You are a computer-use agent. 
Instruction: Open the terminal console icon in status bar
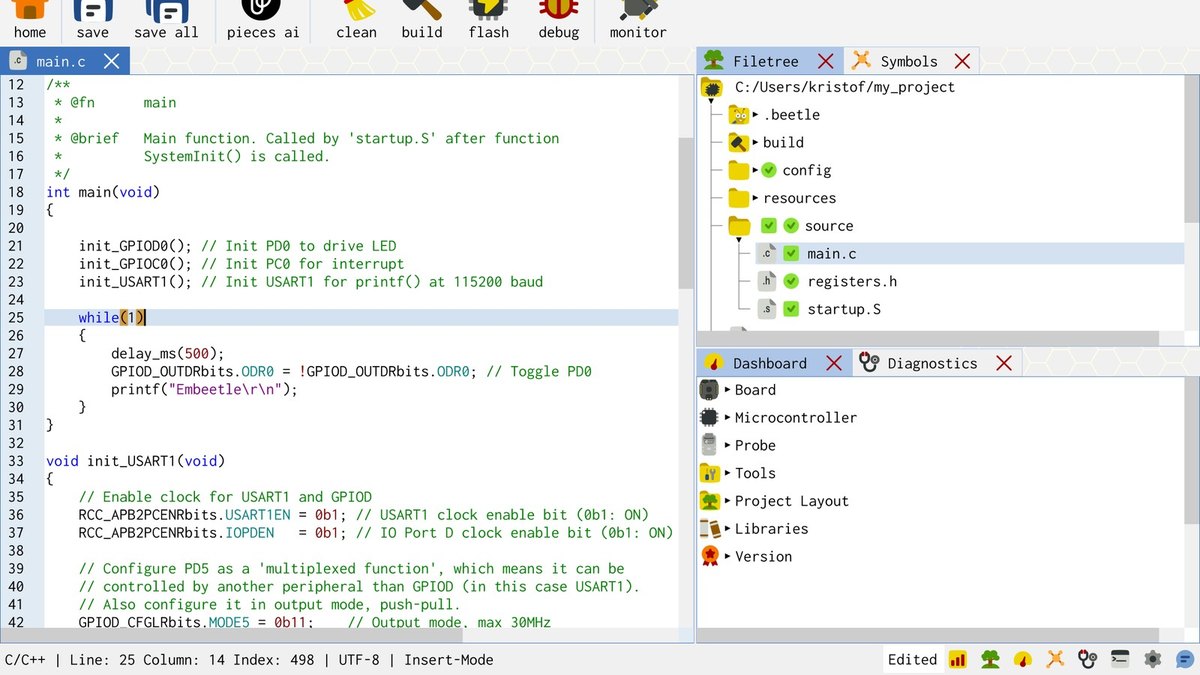tap(1120, 659)
